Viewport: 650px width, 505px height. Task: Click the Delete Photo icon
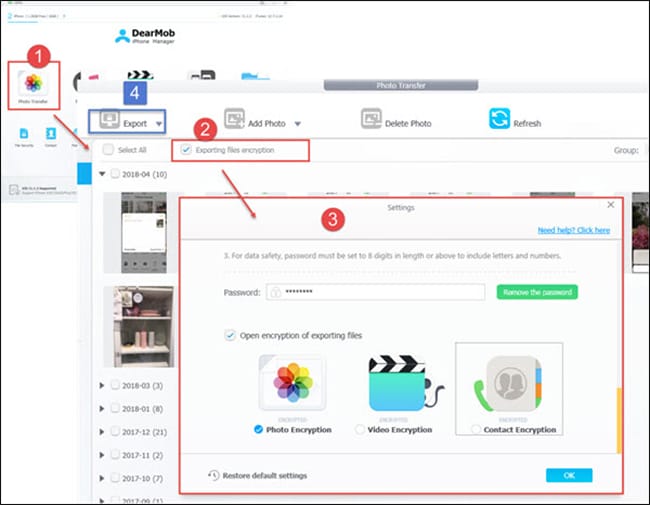[371, 119]
